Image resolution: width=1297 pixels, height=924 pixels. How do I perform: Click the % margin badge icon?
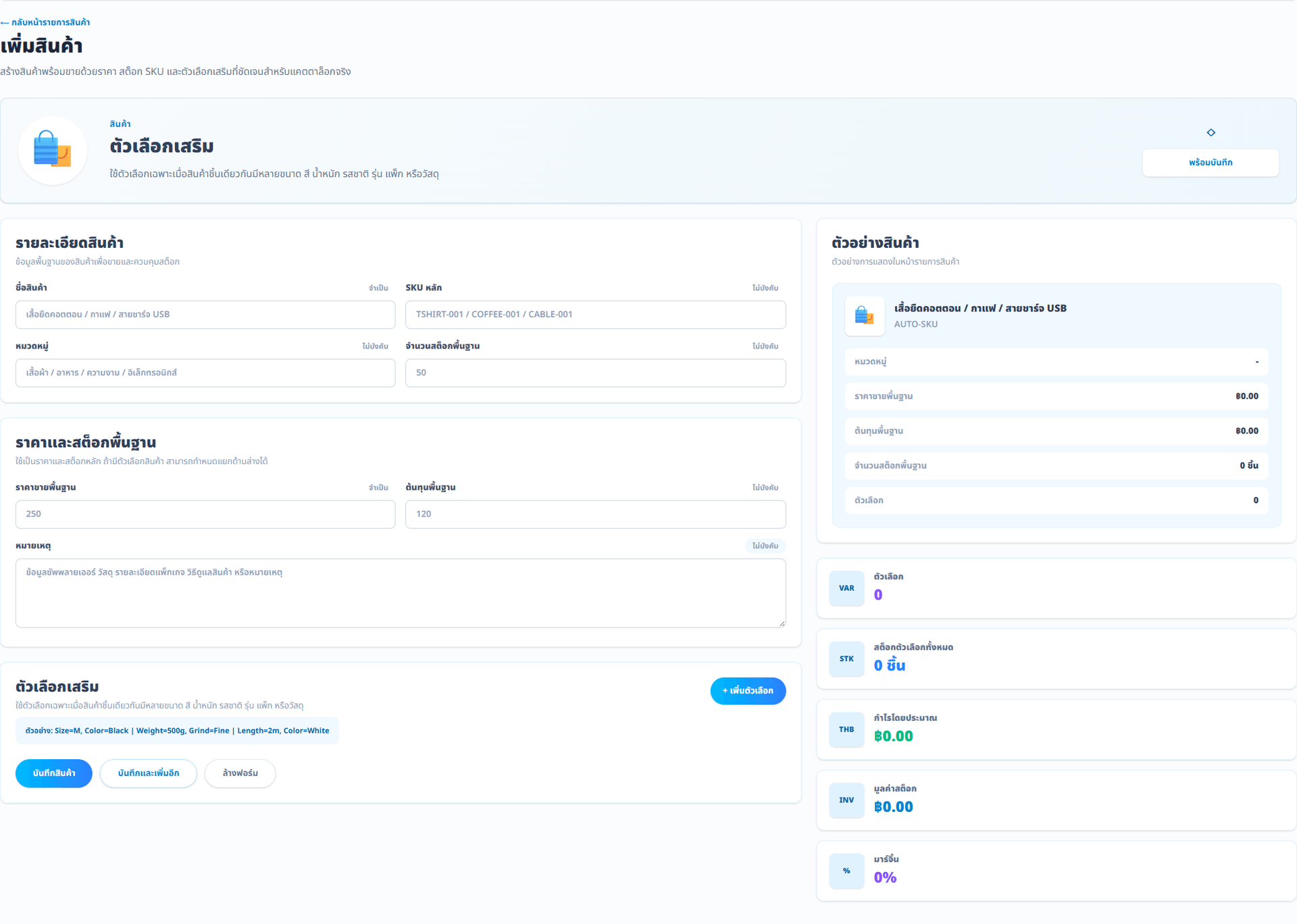point(846,871)
